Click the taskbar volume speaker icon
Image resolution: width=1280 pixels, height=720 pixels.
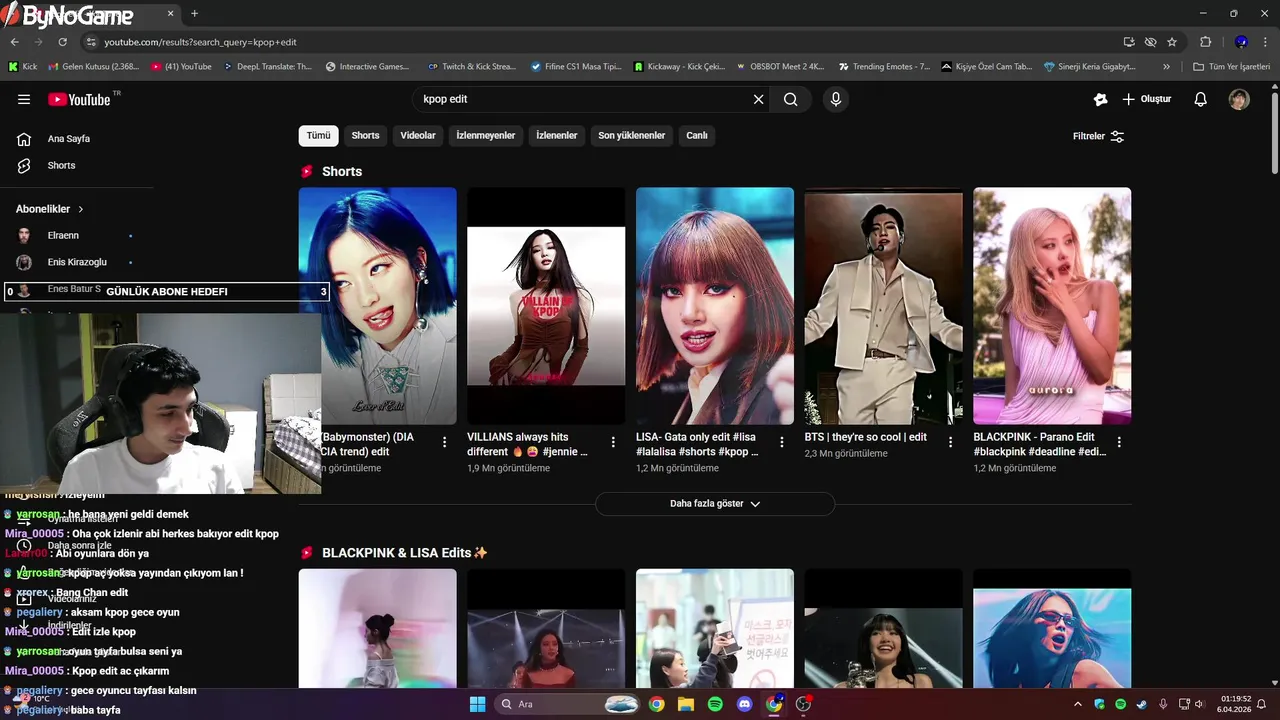coord(1198,704)
